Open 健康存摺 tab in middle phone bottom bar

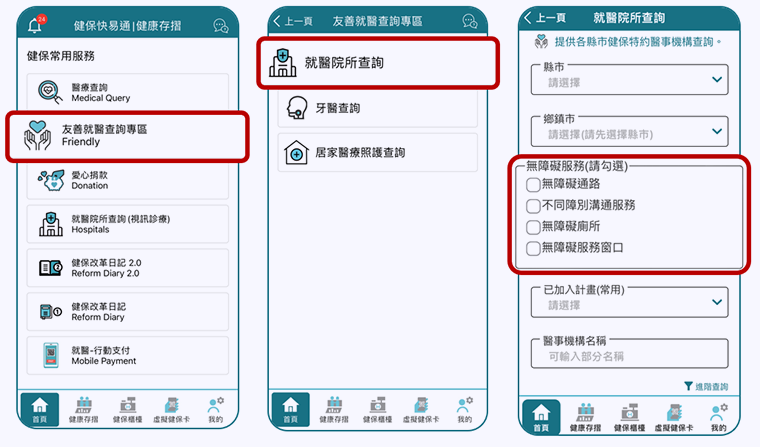pyautogui.click(x=334, y=410)
